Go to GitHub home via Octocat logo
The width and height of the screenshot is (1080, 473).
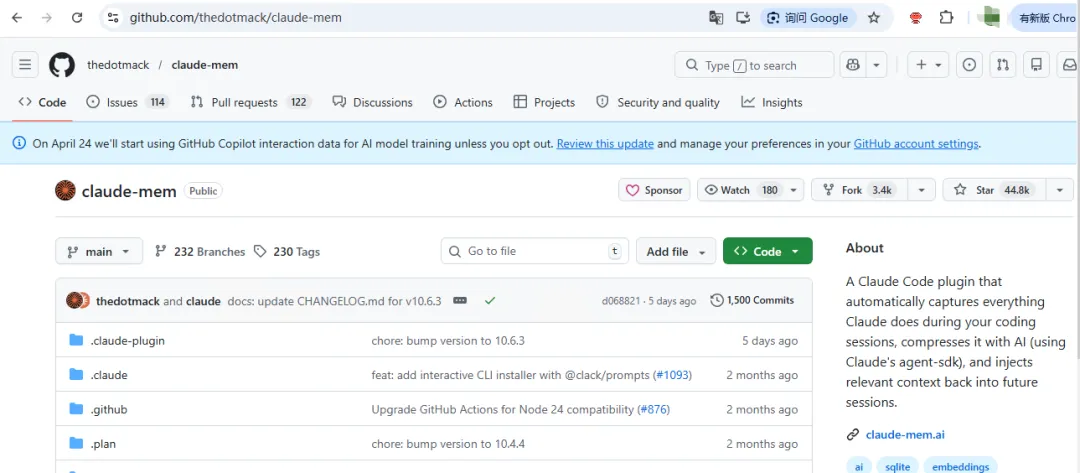pos(62,65)
